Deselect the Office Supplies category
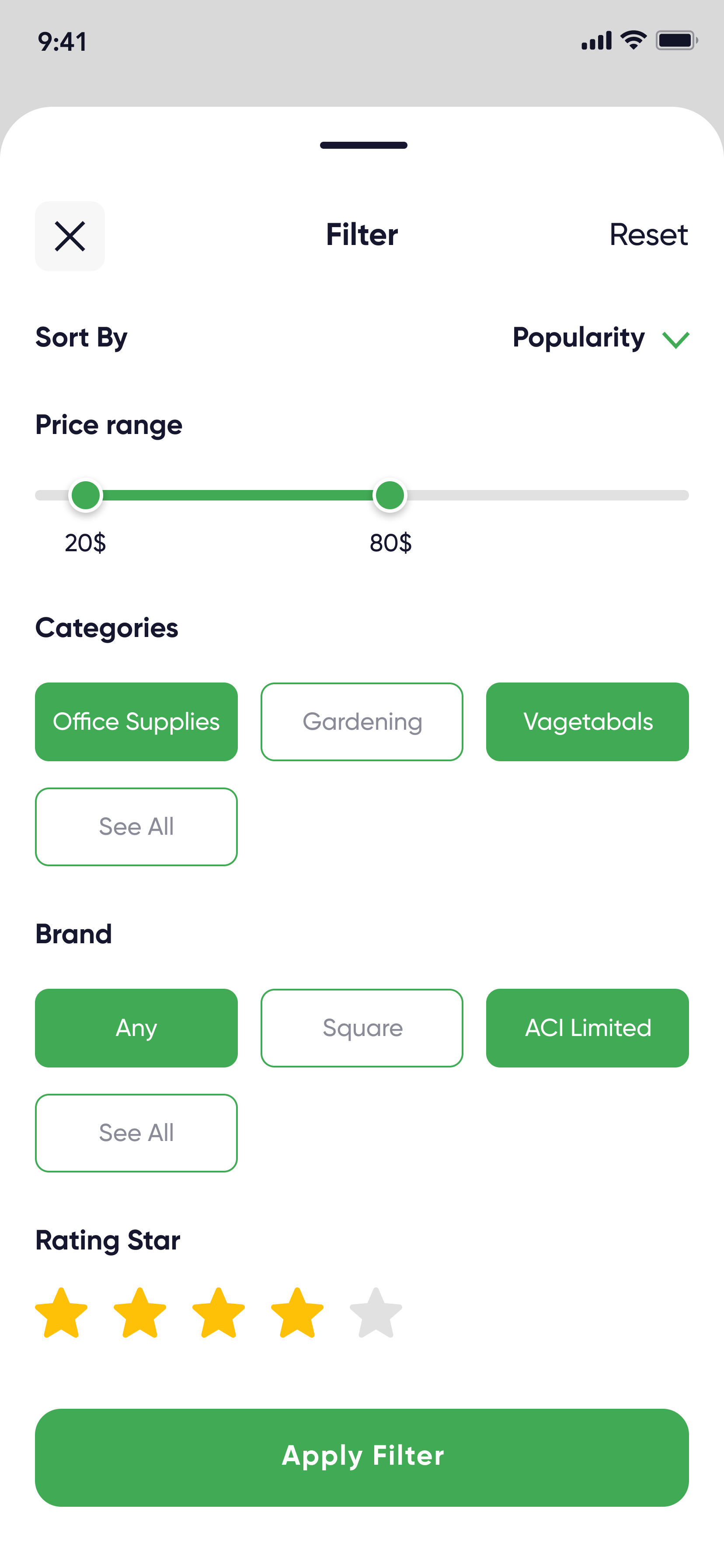This screenshot has width=724, height=1568. pyautogui.click(x=136, y=721)
